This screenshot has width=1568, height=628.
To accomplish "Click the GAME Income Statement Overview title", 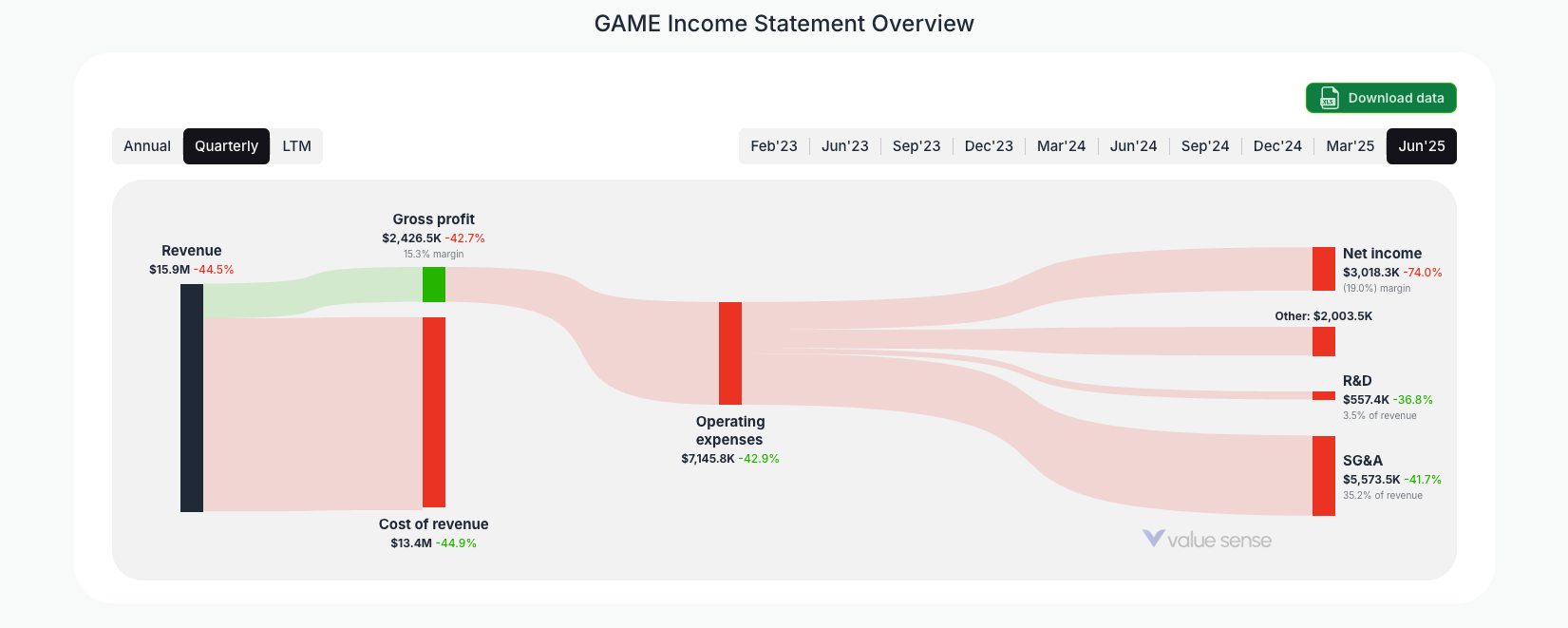I will tap(784, 24).
